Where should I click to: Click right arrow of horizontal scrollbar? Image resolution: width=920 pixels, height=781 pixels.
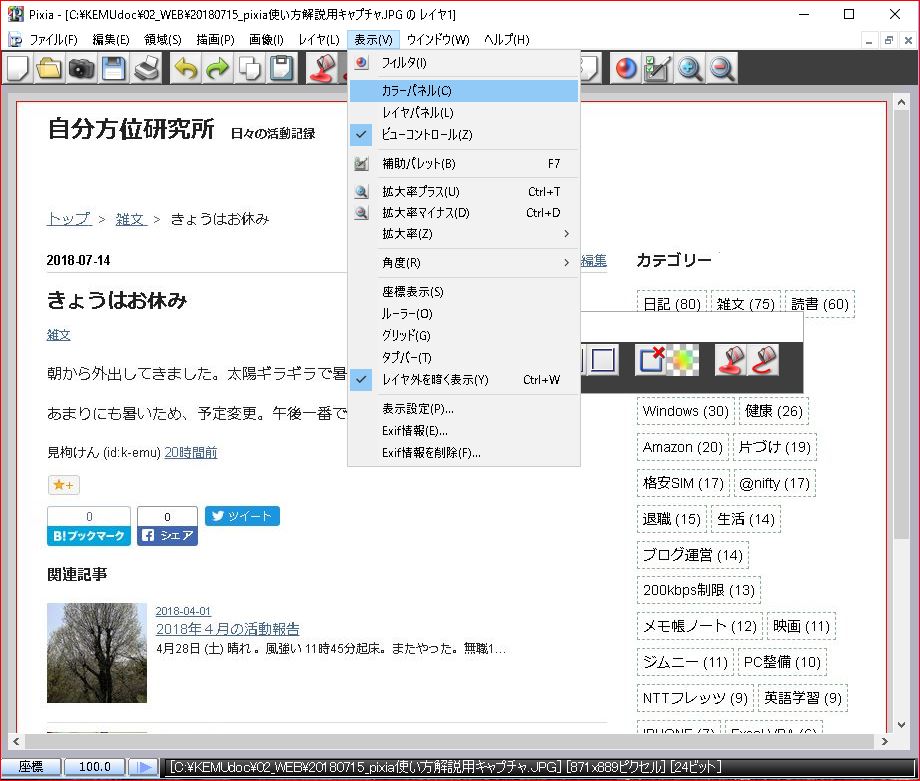click(x=884, y=742)
